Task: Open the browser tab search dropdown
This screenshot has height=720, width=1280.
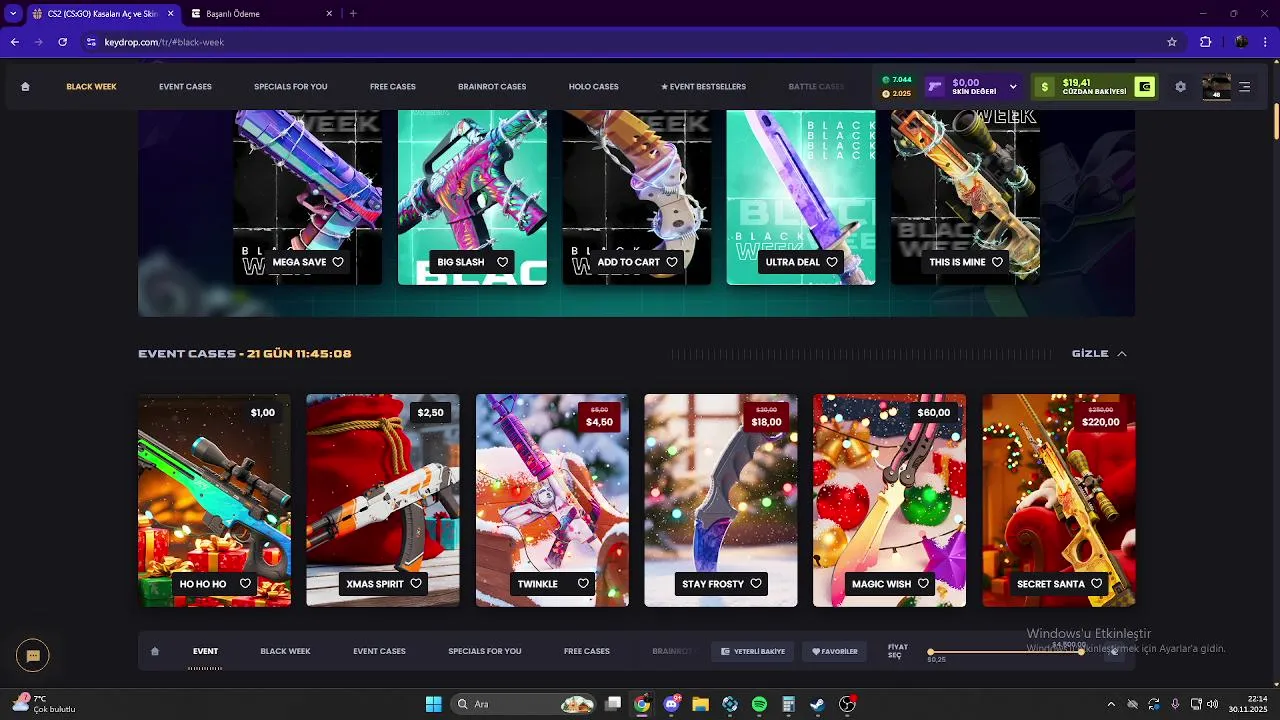Action: click(13, 14)
